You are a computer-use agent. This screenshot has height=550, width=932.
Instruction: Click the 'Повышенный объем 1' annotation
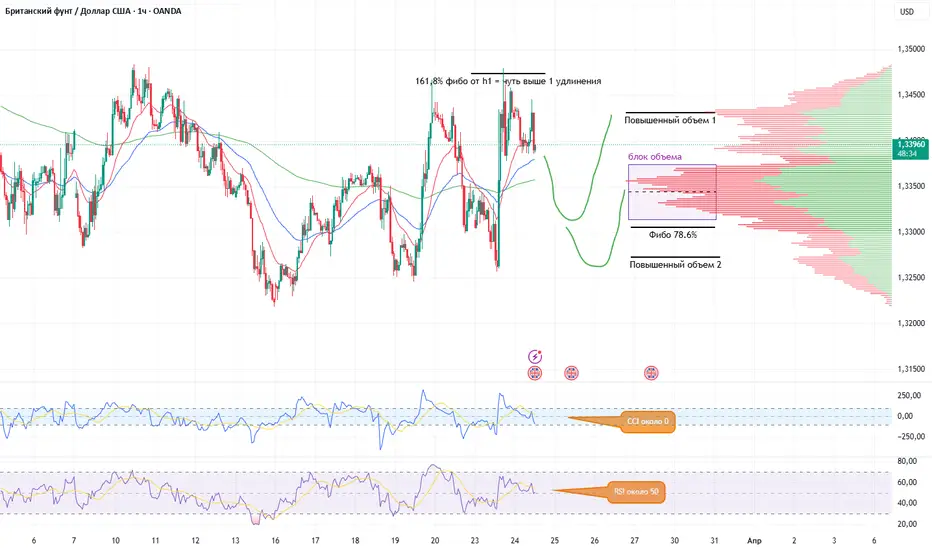(670, 120)
